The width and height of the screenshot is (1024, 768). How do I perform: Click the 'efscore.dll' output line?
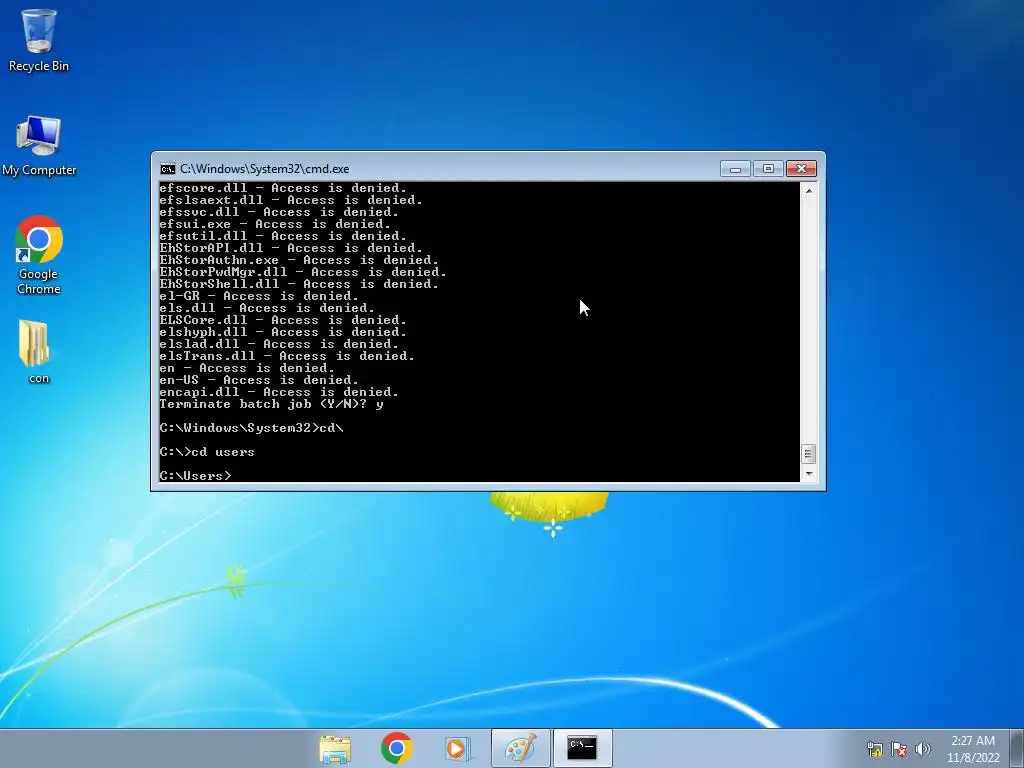(283, 188)
